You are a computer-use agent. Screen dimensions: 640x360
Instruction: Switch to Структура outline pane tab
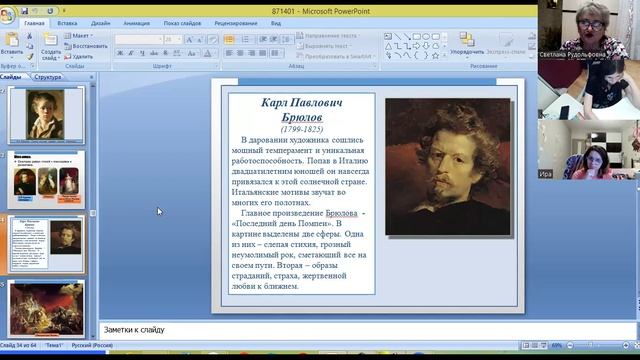click(x=48, y=77)
